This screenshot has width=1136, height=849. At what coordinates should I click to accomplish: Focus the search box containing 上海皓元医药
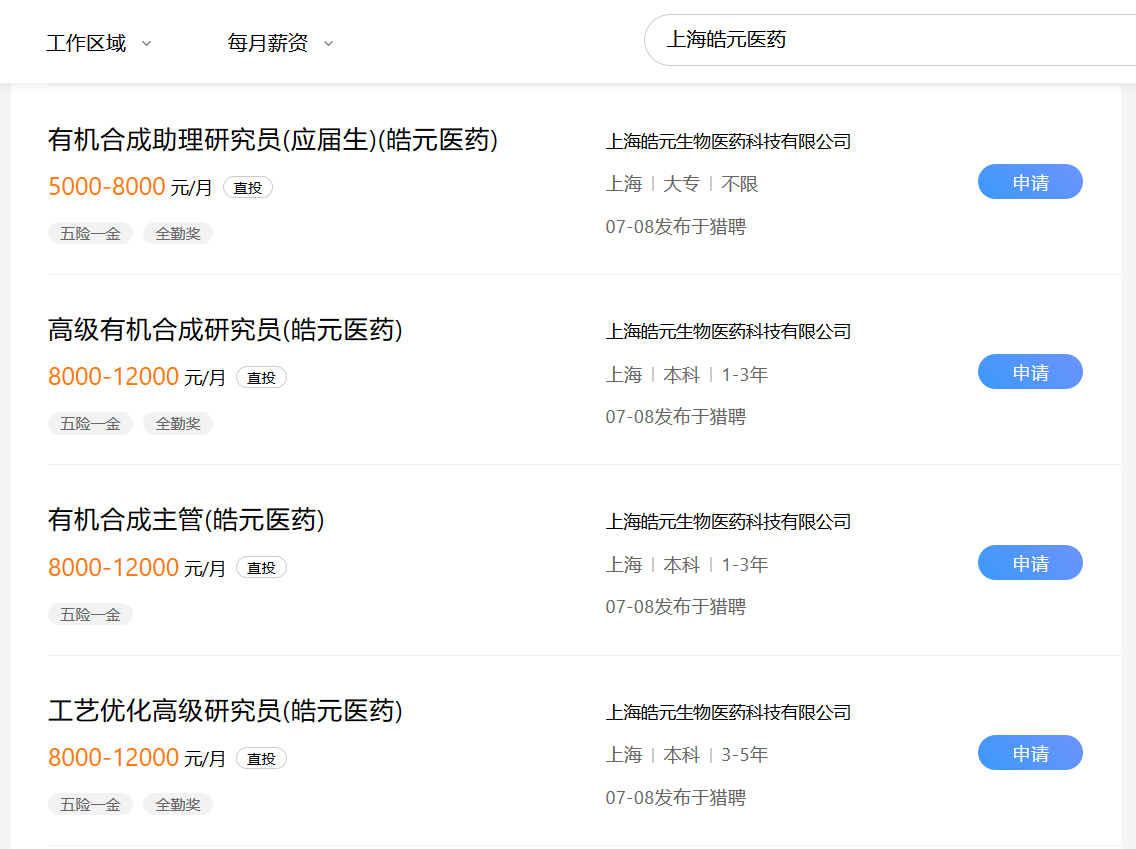(890, 40)
